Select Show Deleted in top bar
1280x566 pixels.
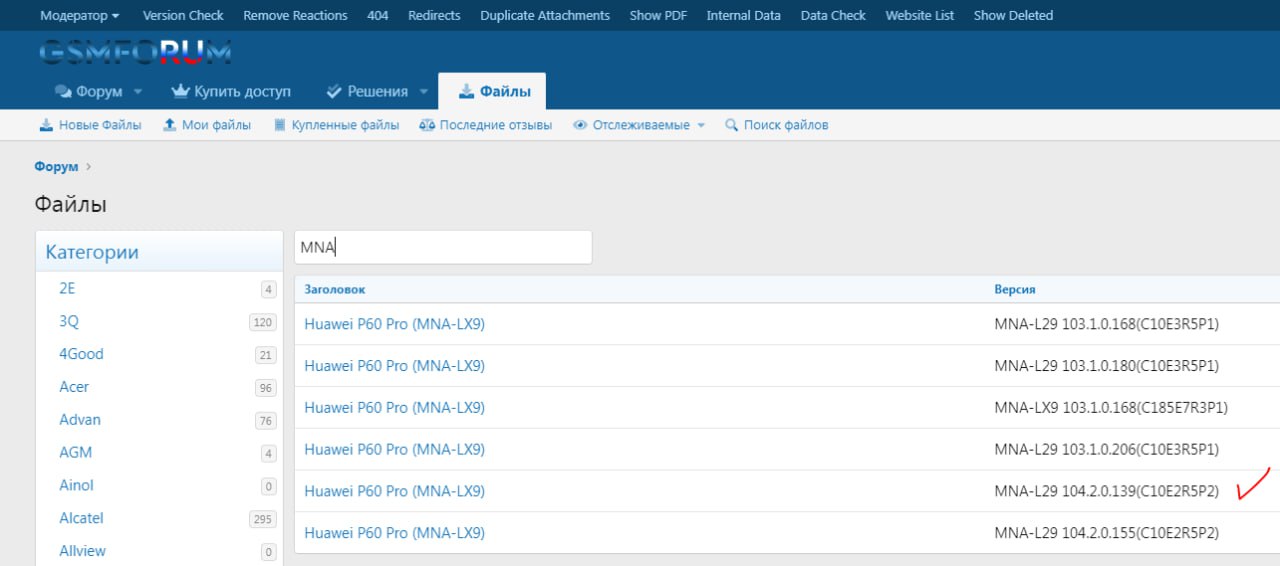point(1013,15)
